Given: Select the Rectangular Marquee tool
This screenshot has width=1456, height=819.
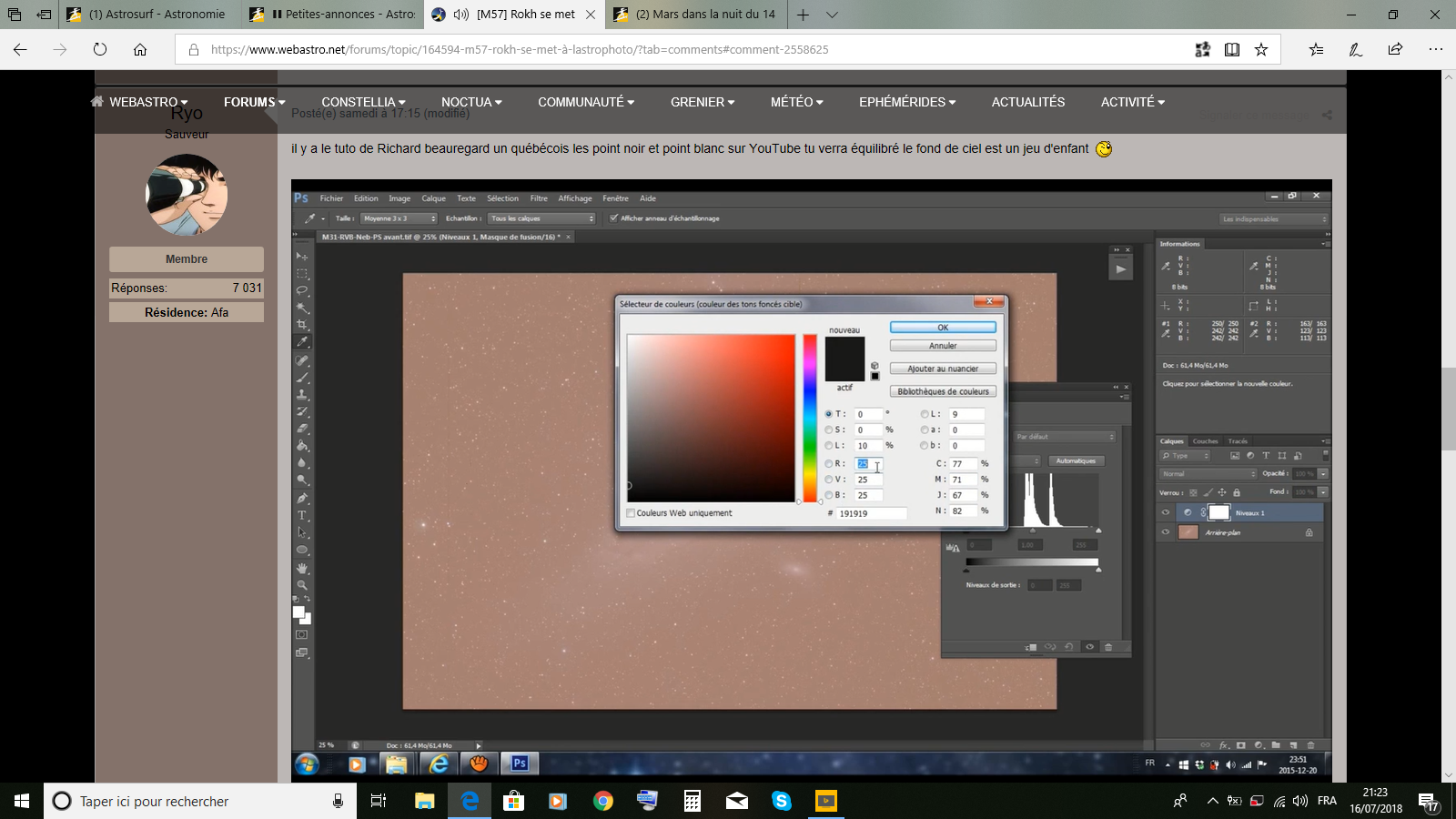Looking at the screenshot, I should (302, 273).
